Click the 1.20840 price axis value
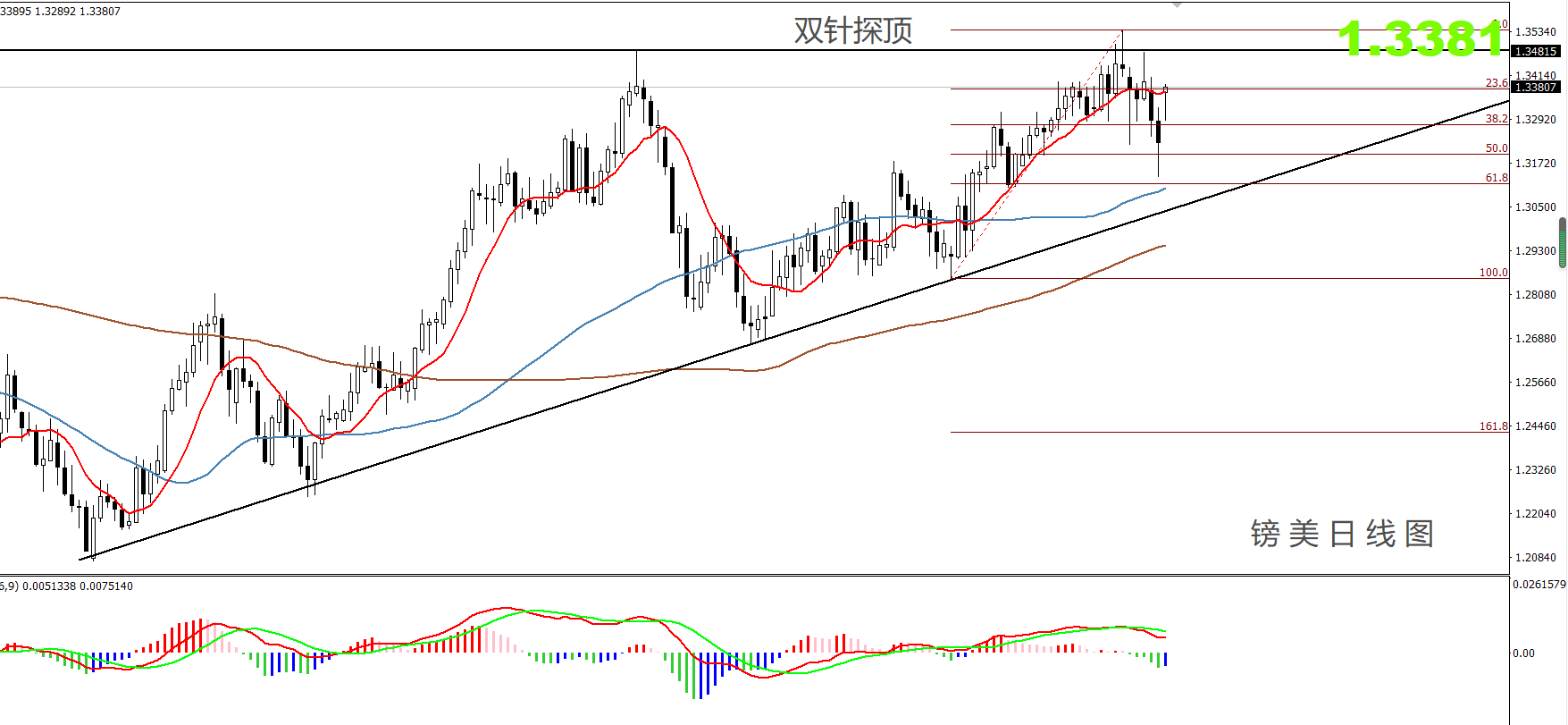The height and width of the screenshot is (725, 1568). (x=1536, y=558)
